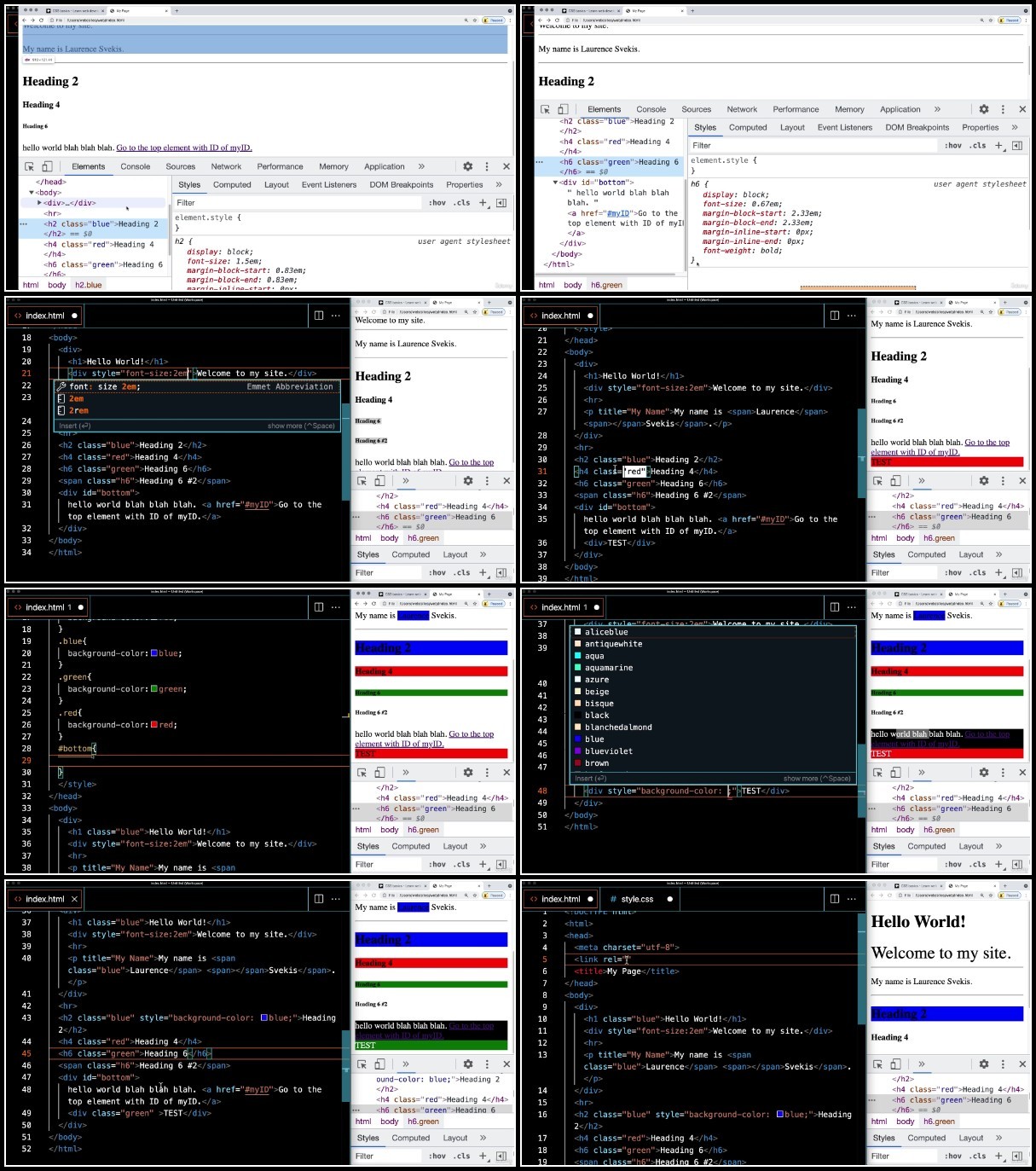The height and width of the screenshot is (1171, 1036).
Task: Focus Filter field above h6 element.style rule
Action: (813, 146)
